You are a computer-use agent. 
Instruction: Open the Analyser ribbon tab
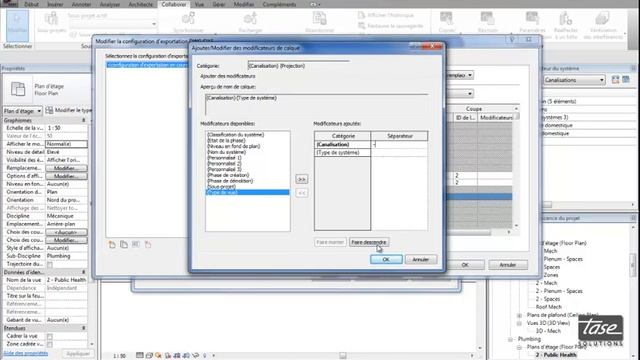coord(110,4)
